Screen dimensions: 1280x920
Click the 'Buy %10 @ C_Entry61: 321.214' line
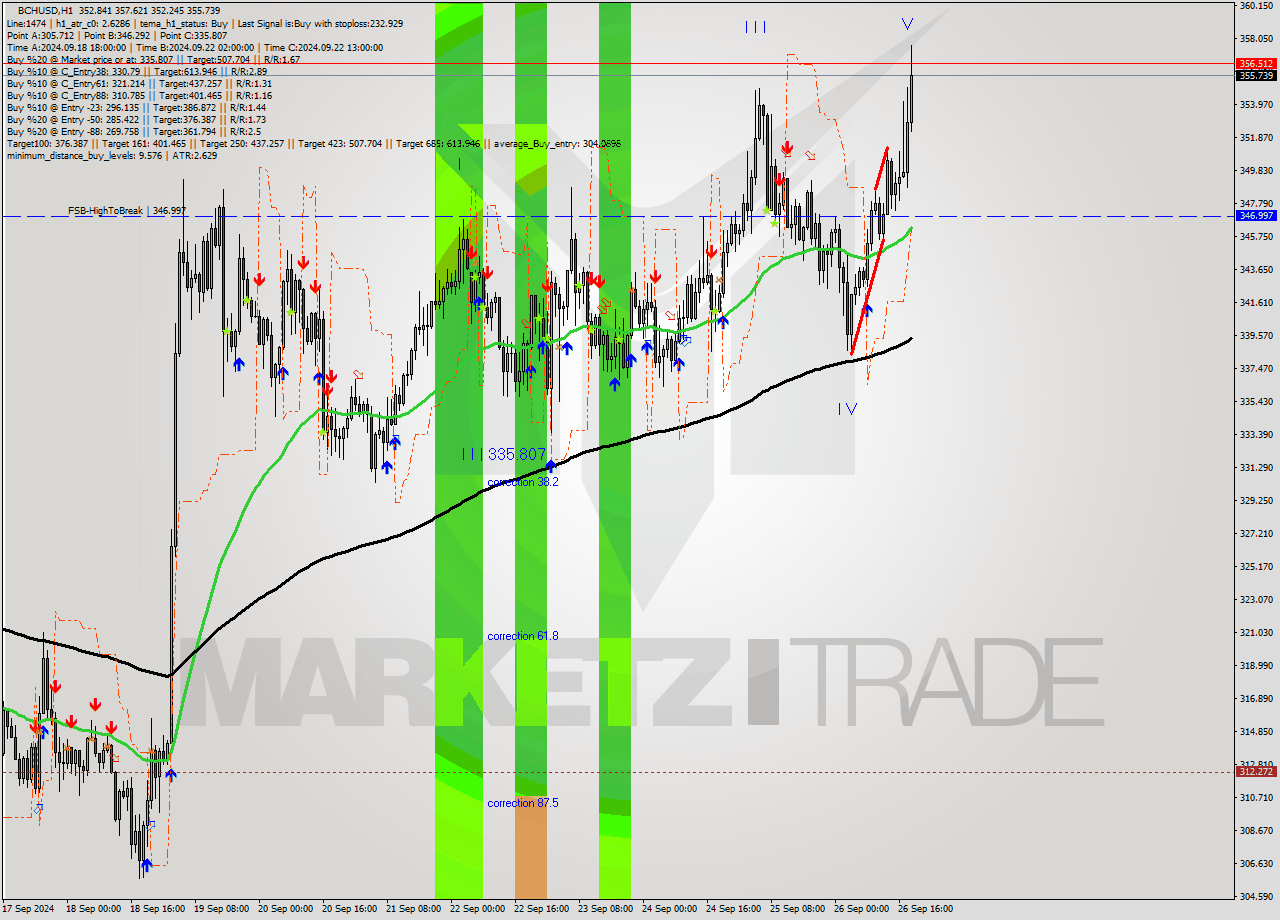139,83
